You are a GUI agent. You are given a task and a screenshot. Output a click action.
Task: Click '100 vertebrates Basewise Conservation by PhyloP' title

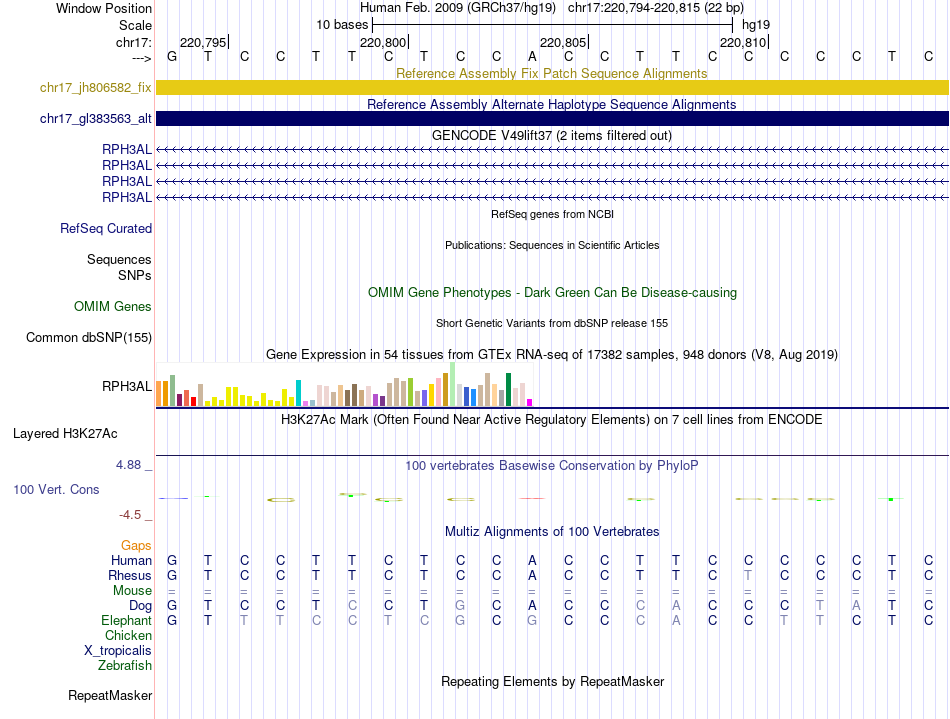coord(552,465)
